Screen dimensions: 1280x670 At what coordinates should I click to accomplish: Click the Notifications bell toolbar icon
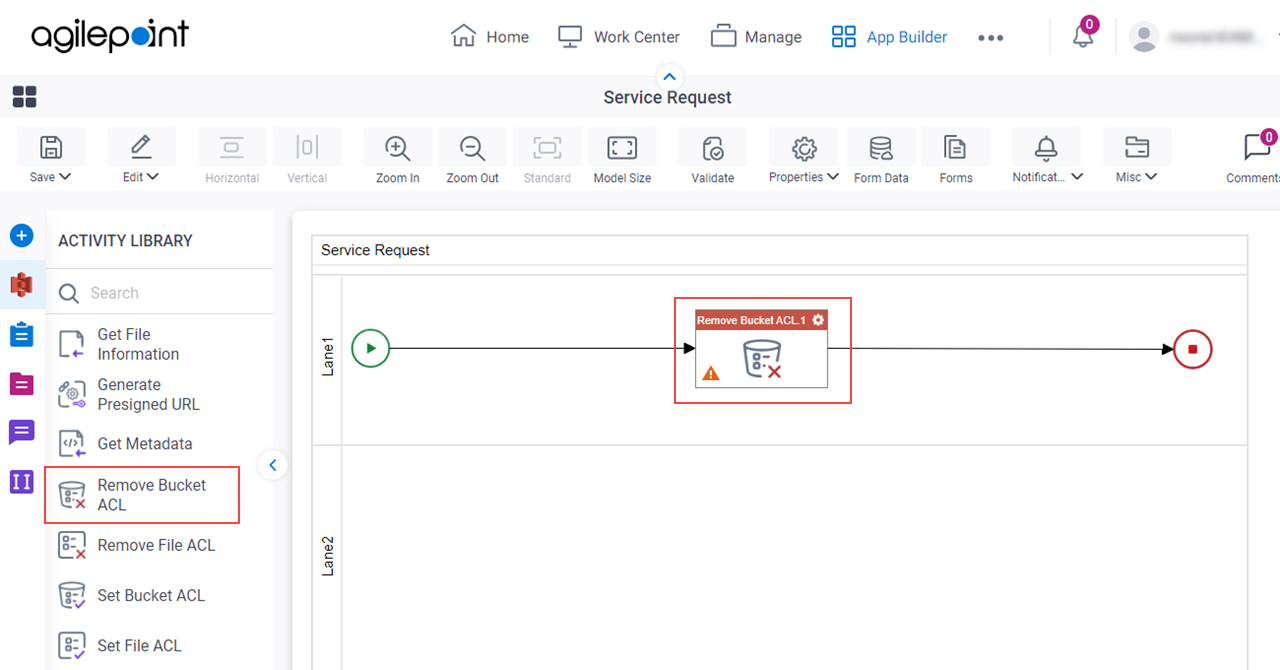[1046, 148]
